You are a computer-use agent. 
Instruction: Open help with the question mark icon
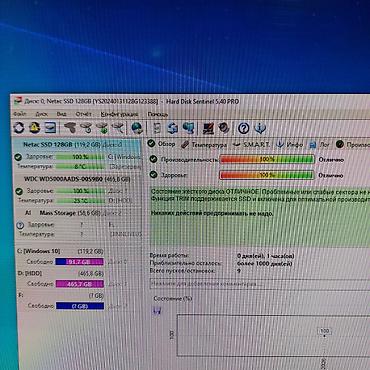coord(244,128)
